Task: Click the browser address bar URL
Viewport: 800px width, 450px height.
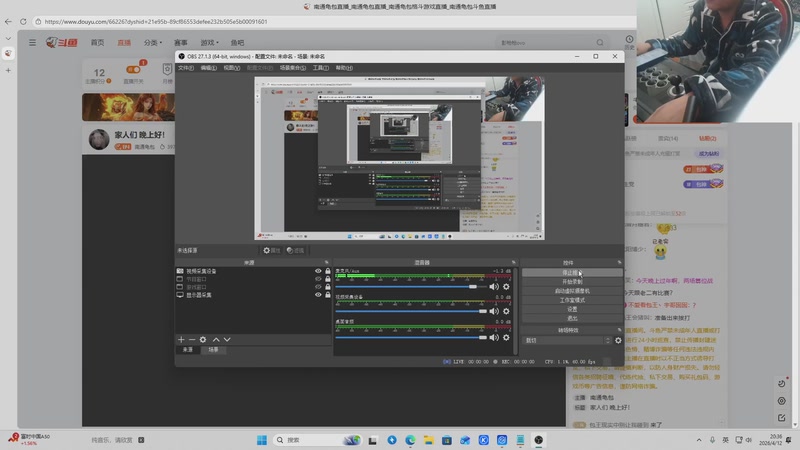Action: click(x=156, y=21)
